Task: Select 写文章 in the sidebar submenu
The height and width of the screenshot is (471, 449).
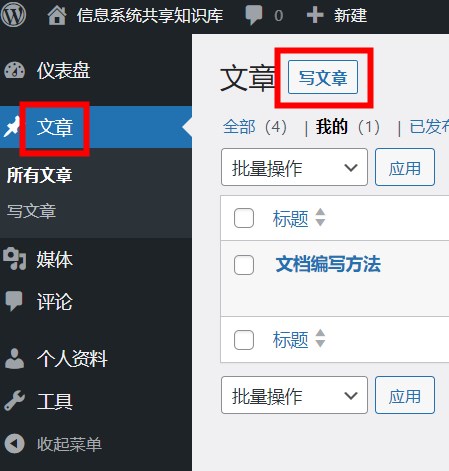Action: coord(32,211)
